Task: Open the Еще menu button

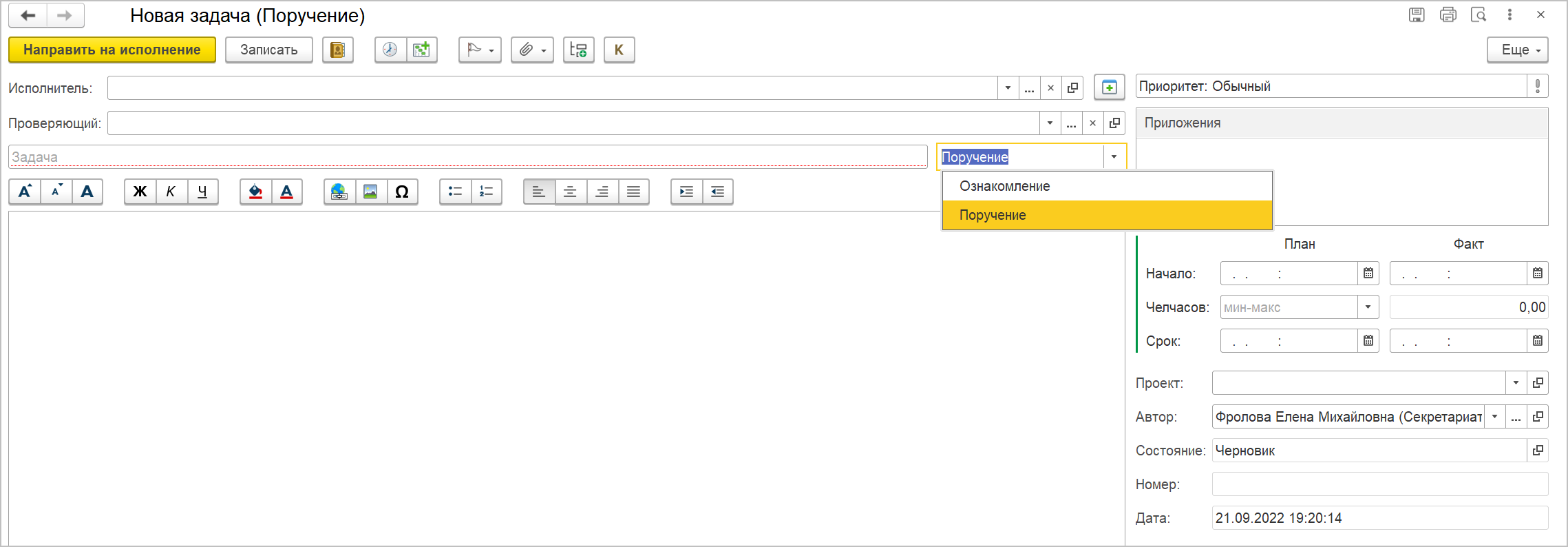Action: (x=1518, y=50)
